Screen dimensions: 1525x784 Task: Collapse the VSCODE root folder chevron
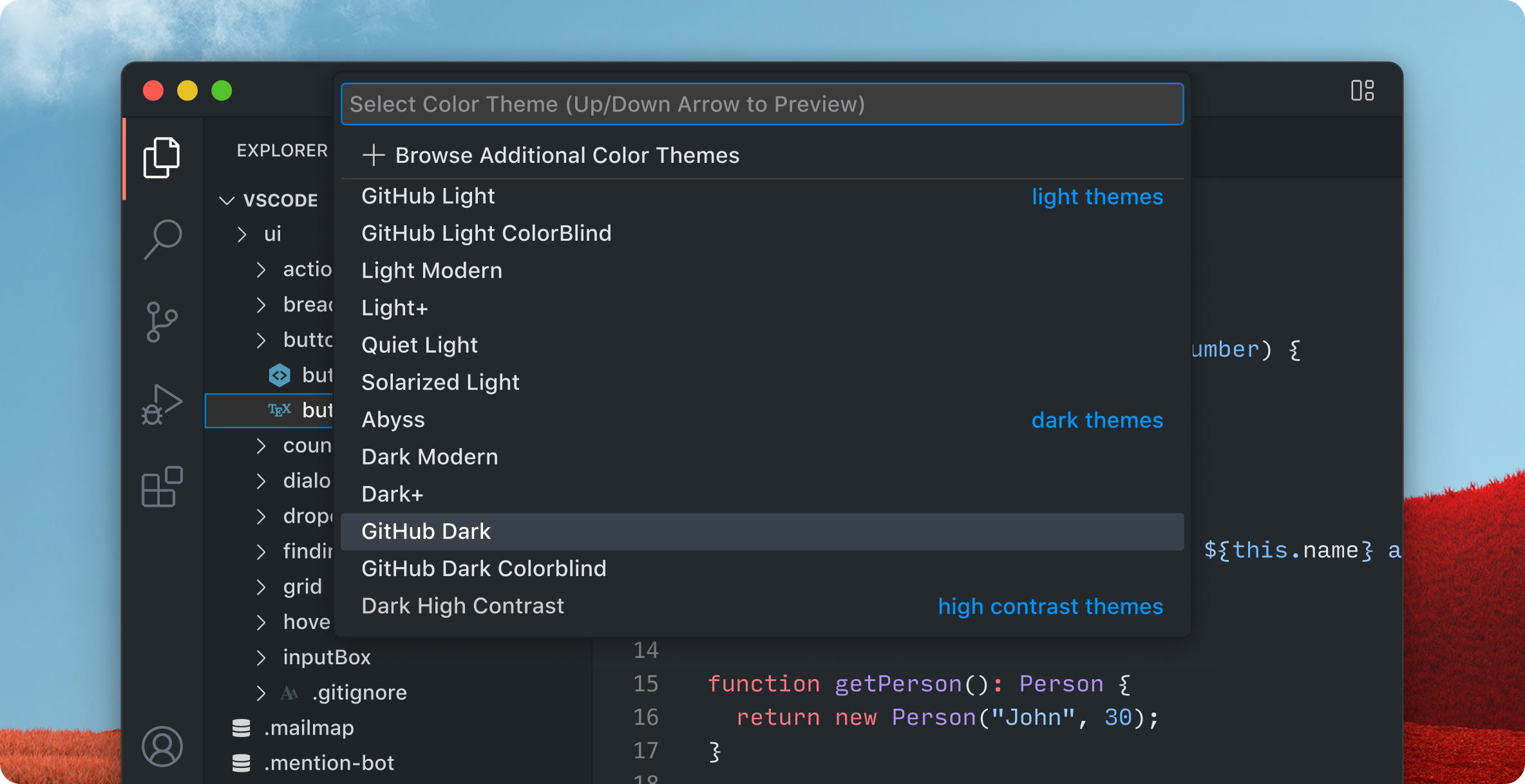tap(227, 200)
